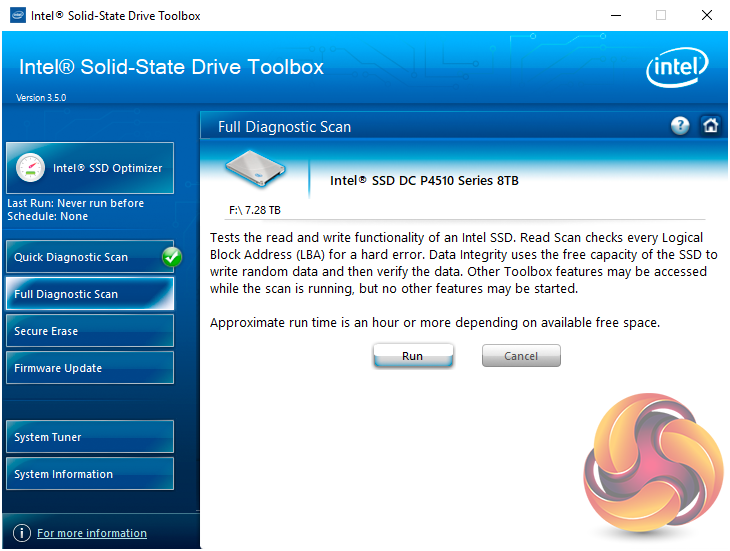Screen dimensions: 730x551
Task: Go to Home via house icon
Action: (x=710, y=126)
